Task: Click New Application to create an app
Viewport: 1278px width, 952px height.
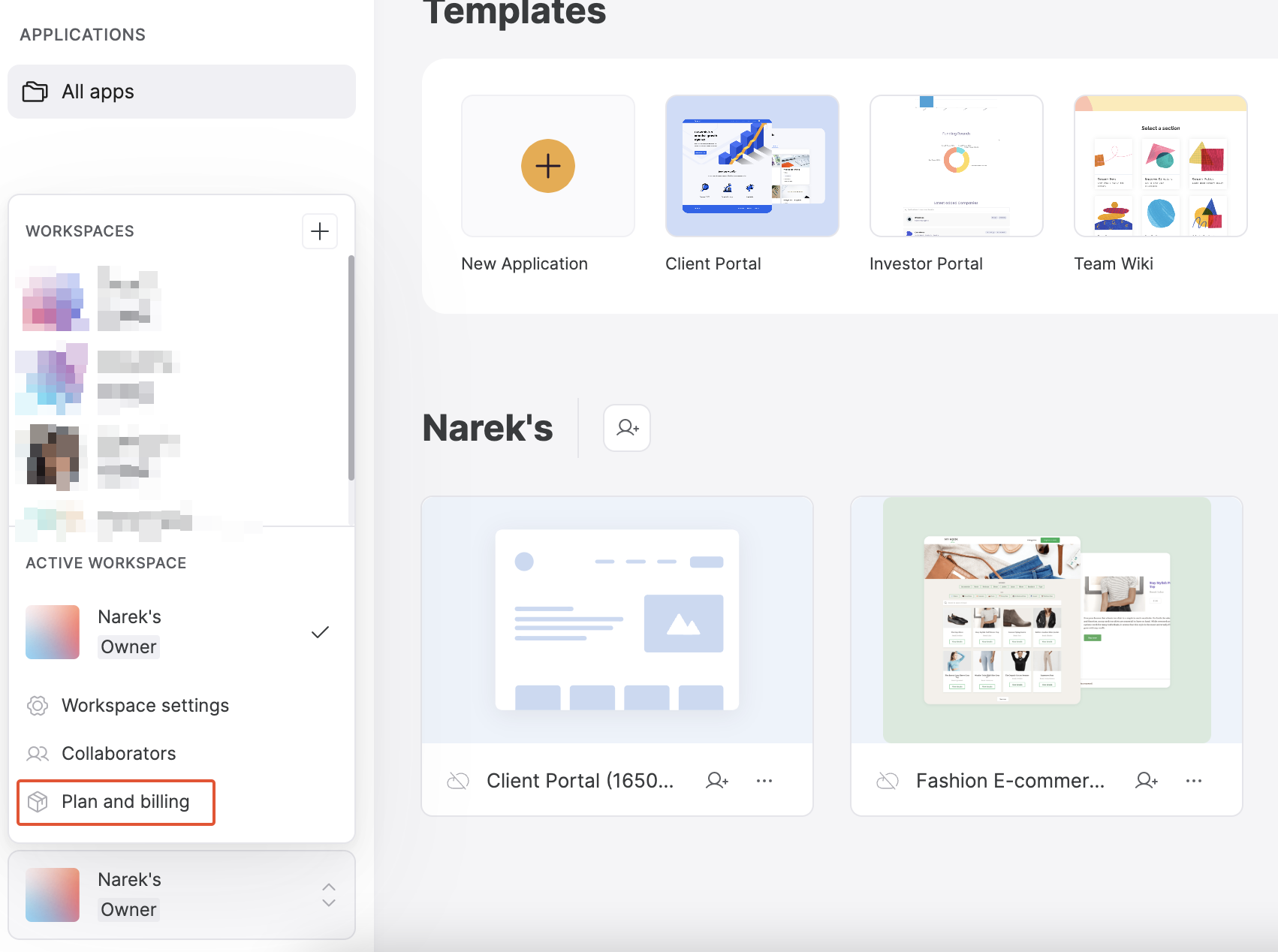Action: tap(547, 165)
